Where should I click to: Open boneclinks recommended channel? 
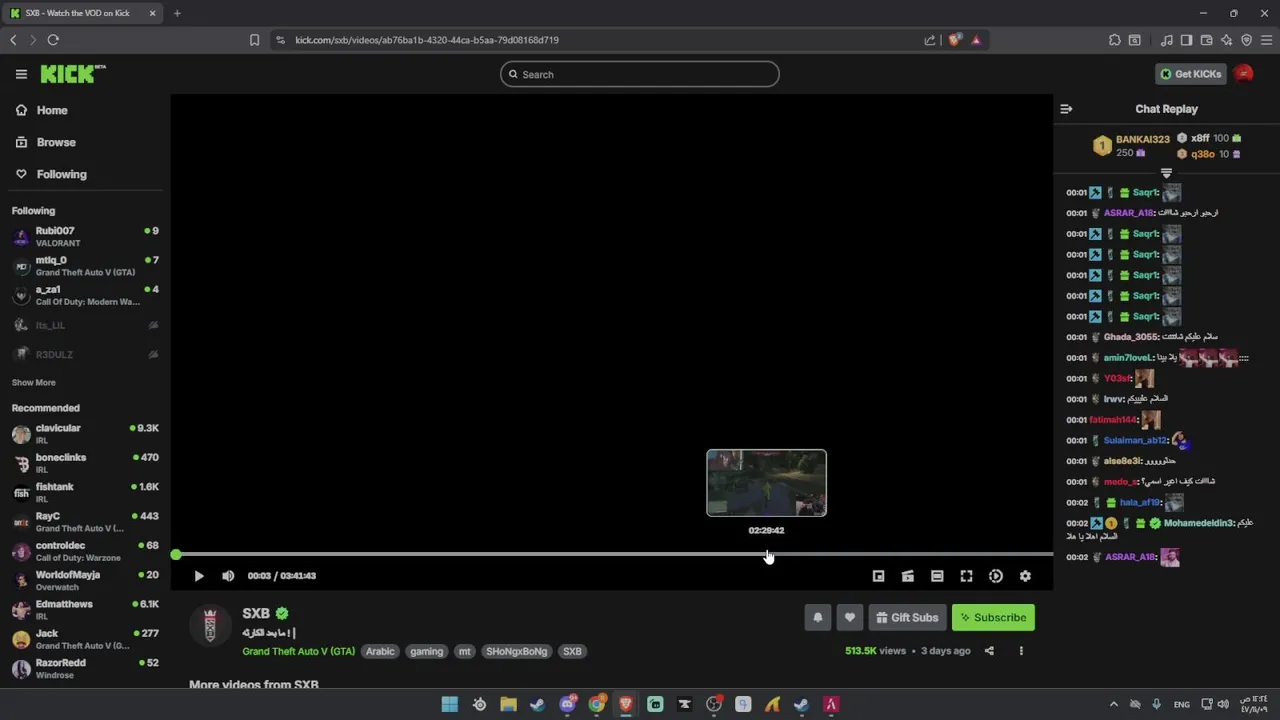(x=85, y=463)
